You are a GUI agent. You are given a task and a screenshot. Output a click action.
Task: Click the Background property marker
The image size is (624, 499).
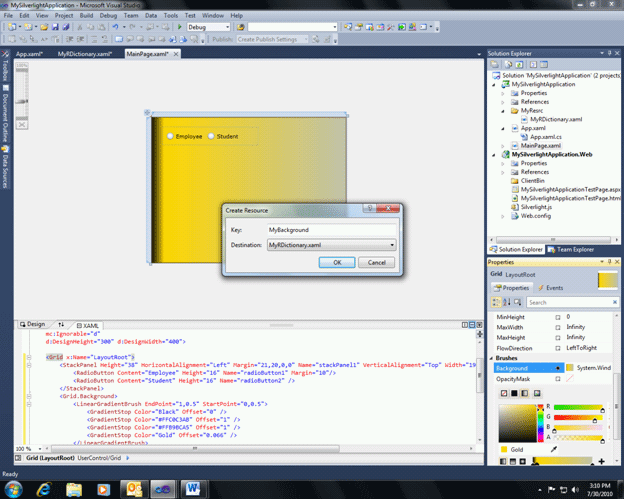pos(558,368)
